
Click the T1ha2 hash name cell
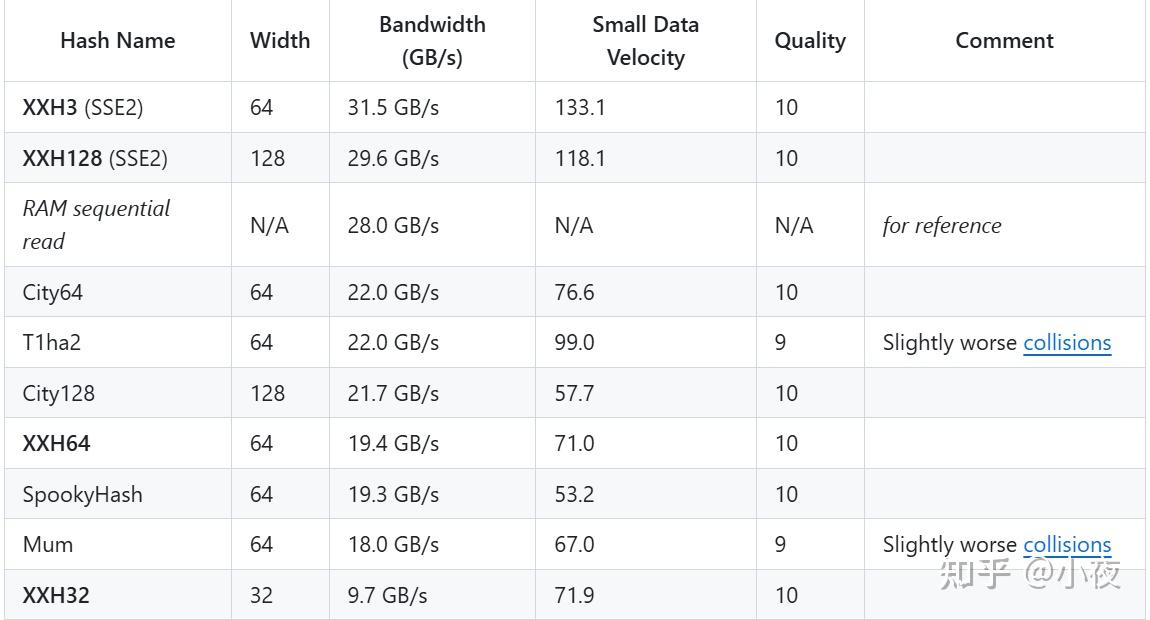click(x=52, y=343)
